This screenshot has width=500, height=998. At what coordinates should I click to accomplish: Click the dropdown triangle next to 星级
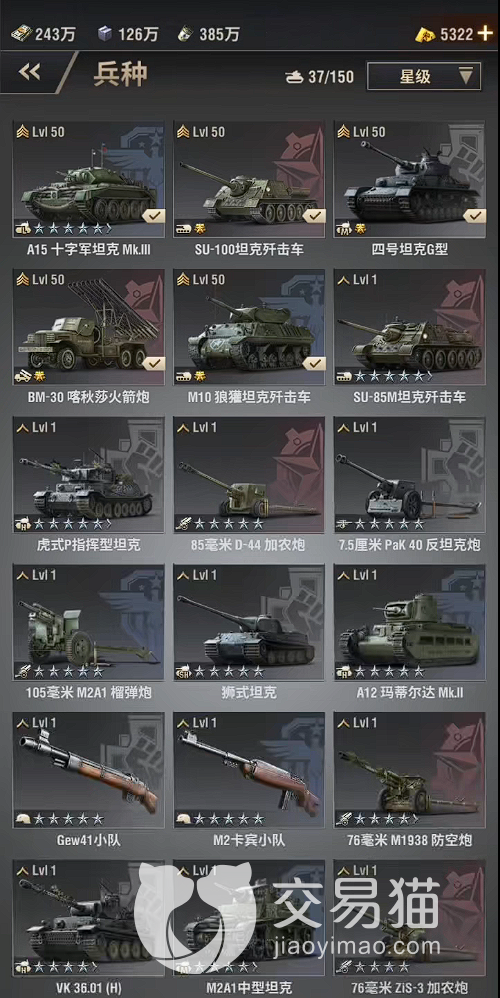click(x=466, y=76)
